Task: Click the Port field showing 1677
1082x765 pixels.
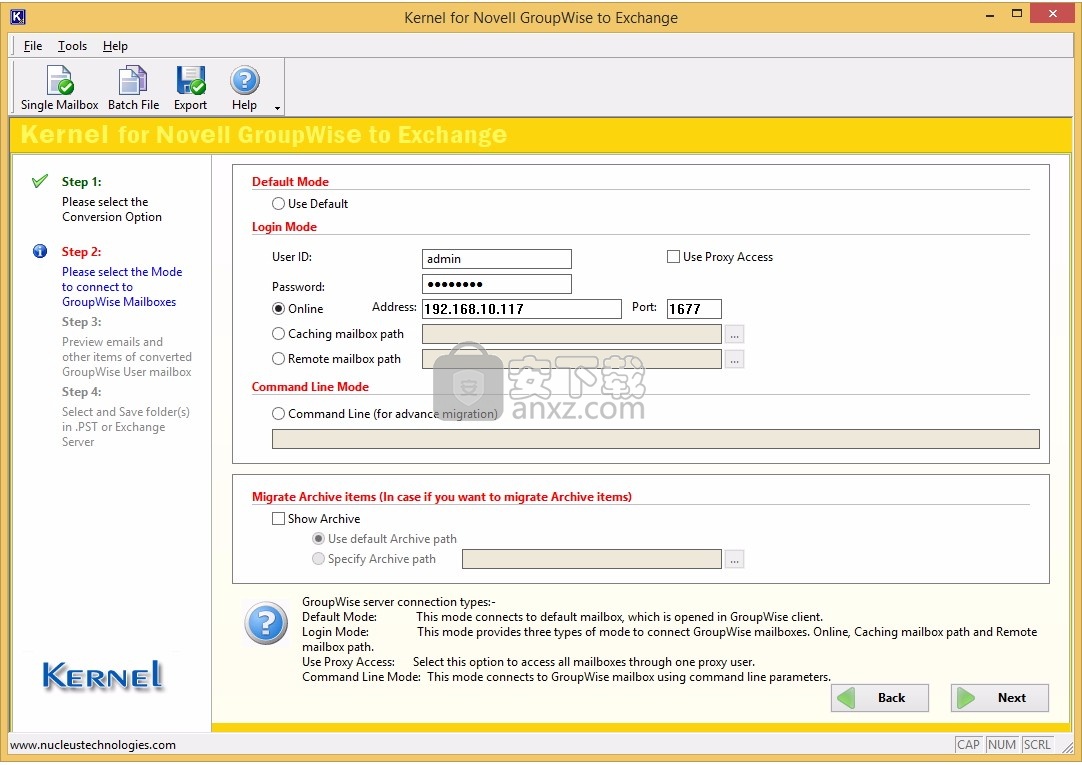Action: point(694,309)
